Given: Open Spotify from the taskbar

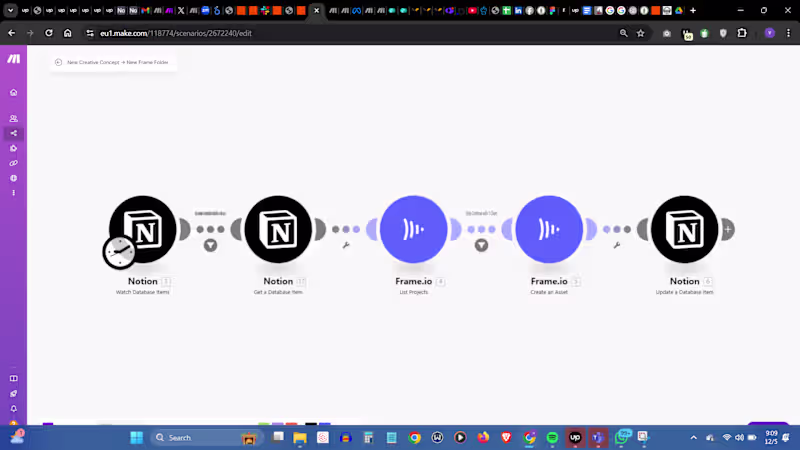Looking at the screenshot, I should pyautogui.click(x=552, y=438).
